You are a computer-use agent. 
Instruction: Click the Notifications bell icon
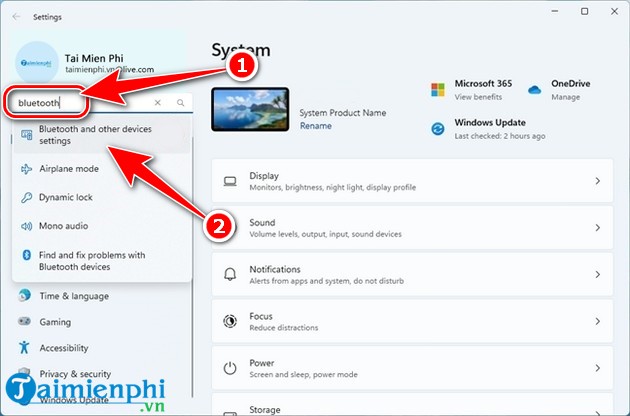tap(230, 275)
